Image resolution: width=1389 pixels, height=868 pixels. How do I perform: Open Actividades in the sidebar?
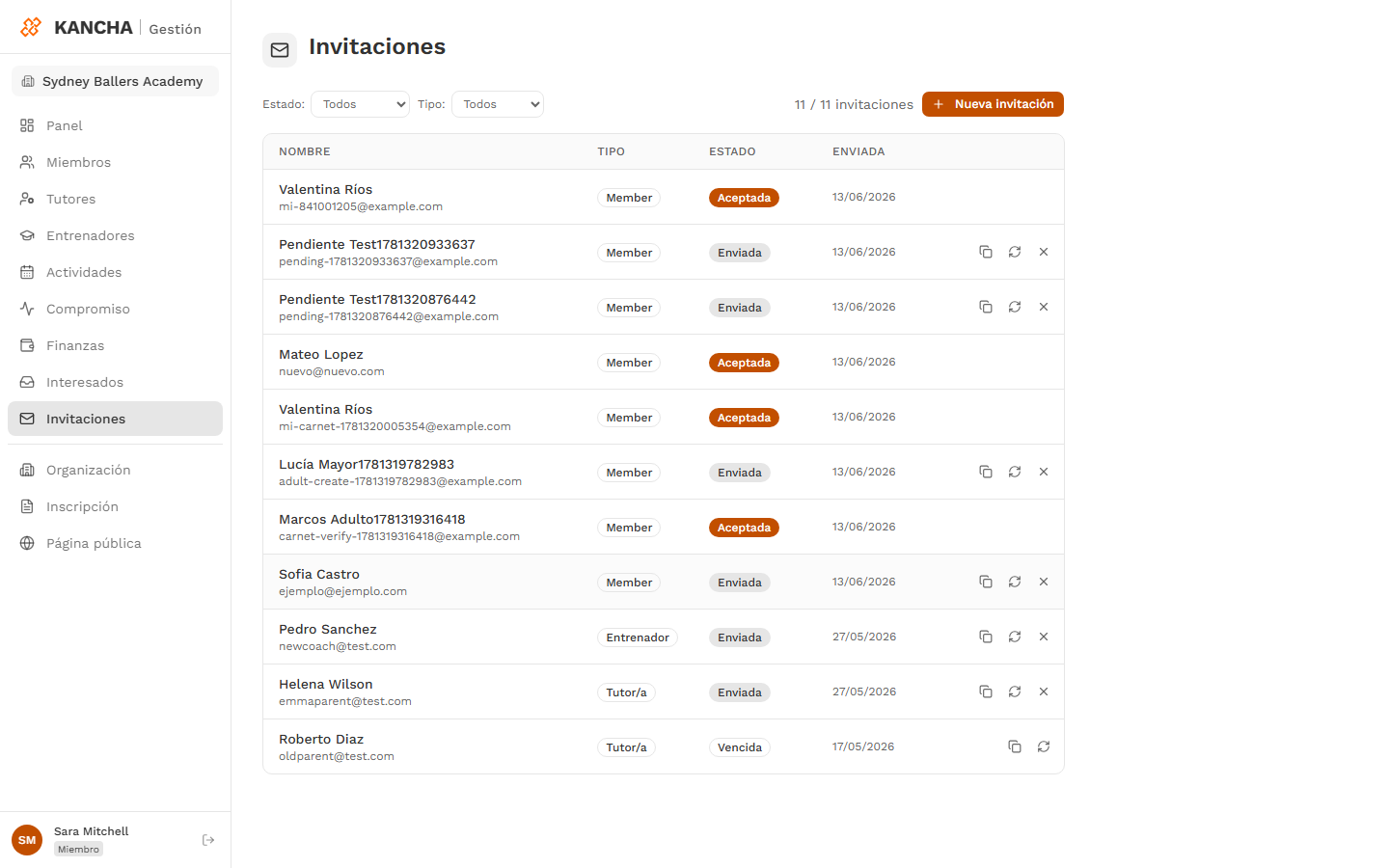(x=115, y=272)
